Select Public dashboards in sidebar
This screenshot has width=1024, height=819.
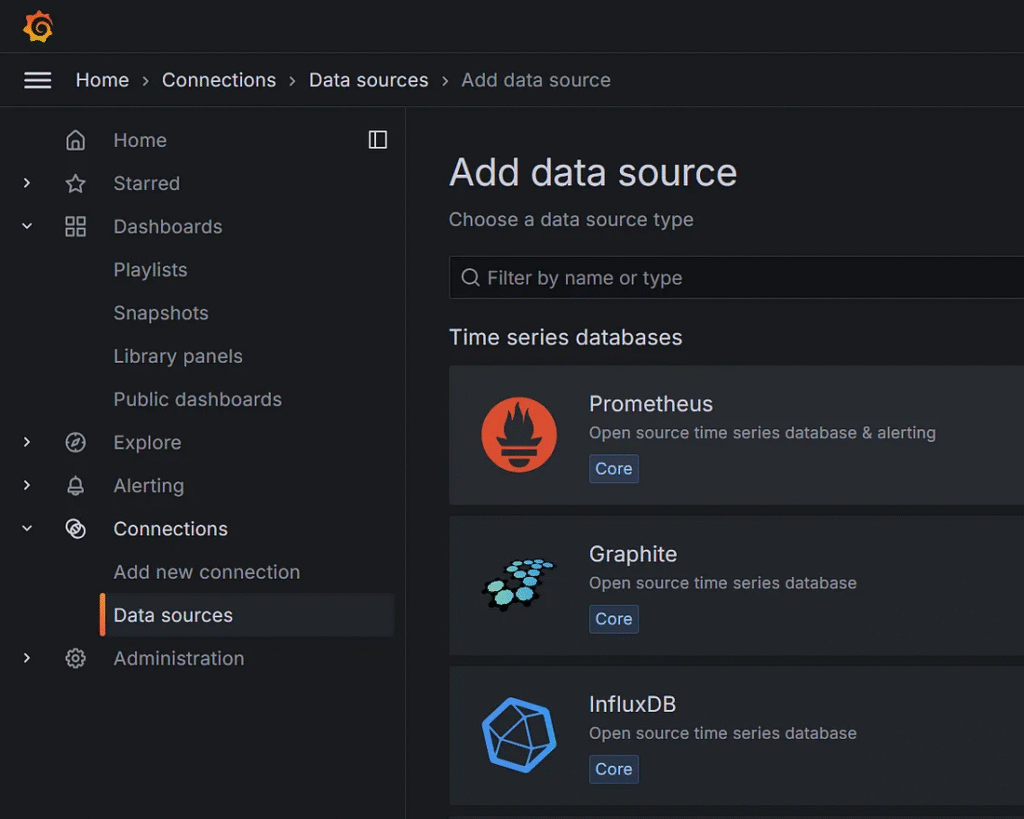coord(197,399)
